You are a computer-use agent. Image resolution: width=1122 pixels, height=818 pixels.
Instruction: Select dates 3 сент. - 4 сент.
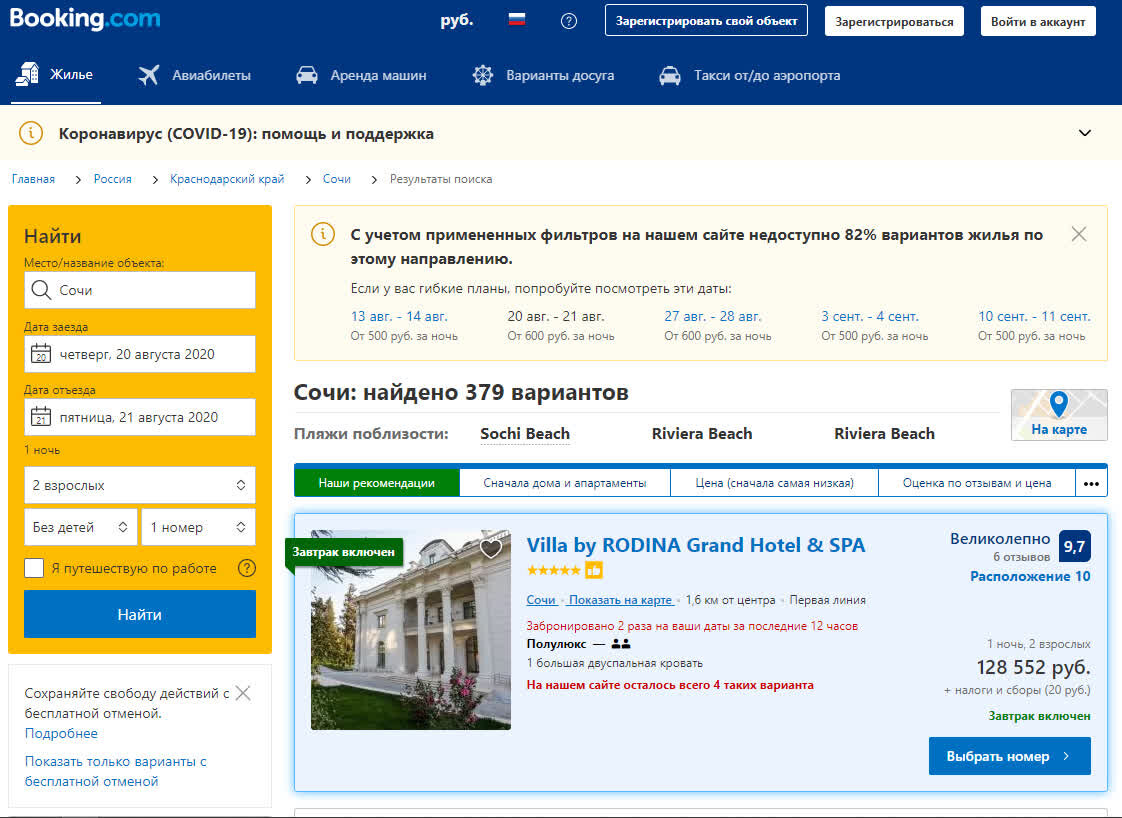pos(869,316)
